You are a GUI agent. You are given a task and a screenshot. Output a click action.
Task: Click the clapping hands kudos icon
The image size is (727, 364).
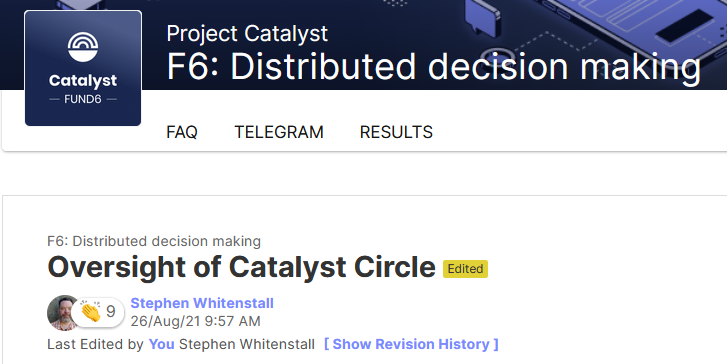[x=90, y=312]
